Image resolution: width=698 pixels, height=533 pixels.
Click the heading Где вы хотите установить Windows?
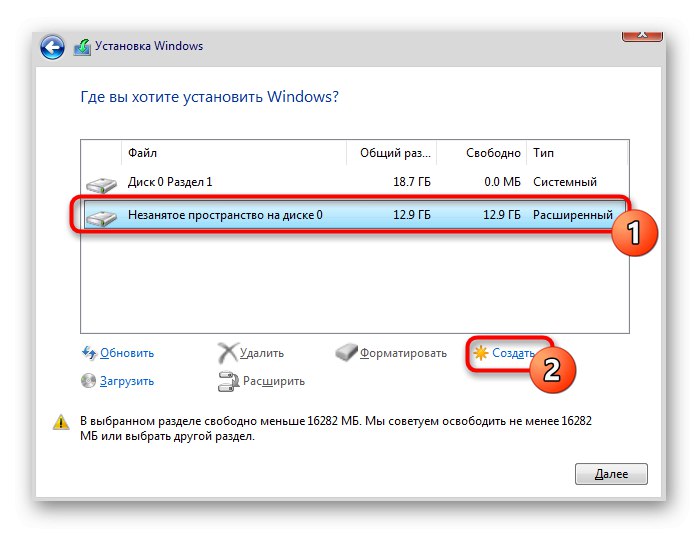pyautogui.click(x=210, y=97)
